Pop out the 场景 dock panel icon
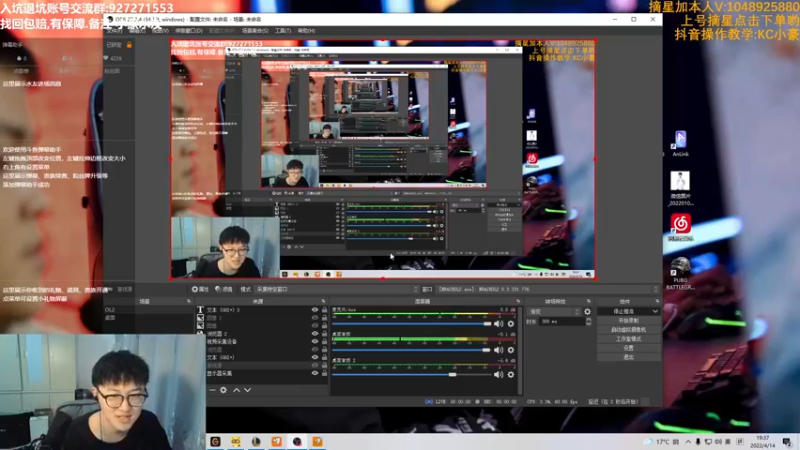The width and height of the screenshot is (800, 450). point(188,302)
